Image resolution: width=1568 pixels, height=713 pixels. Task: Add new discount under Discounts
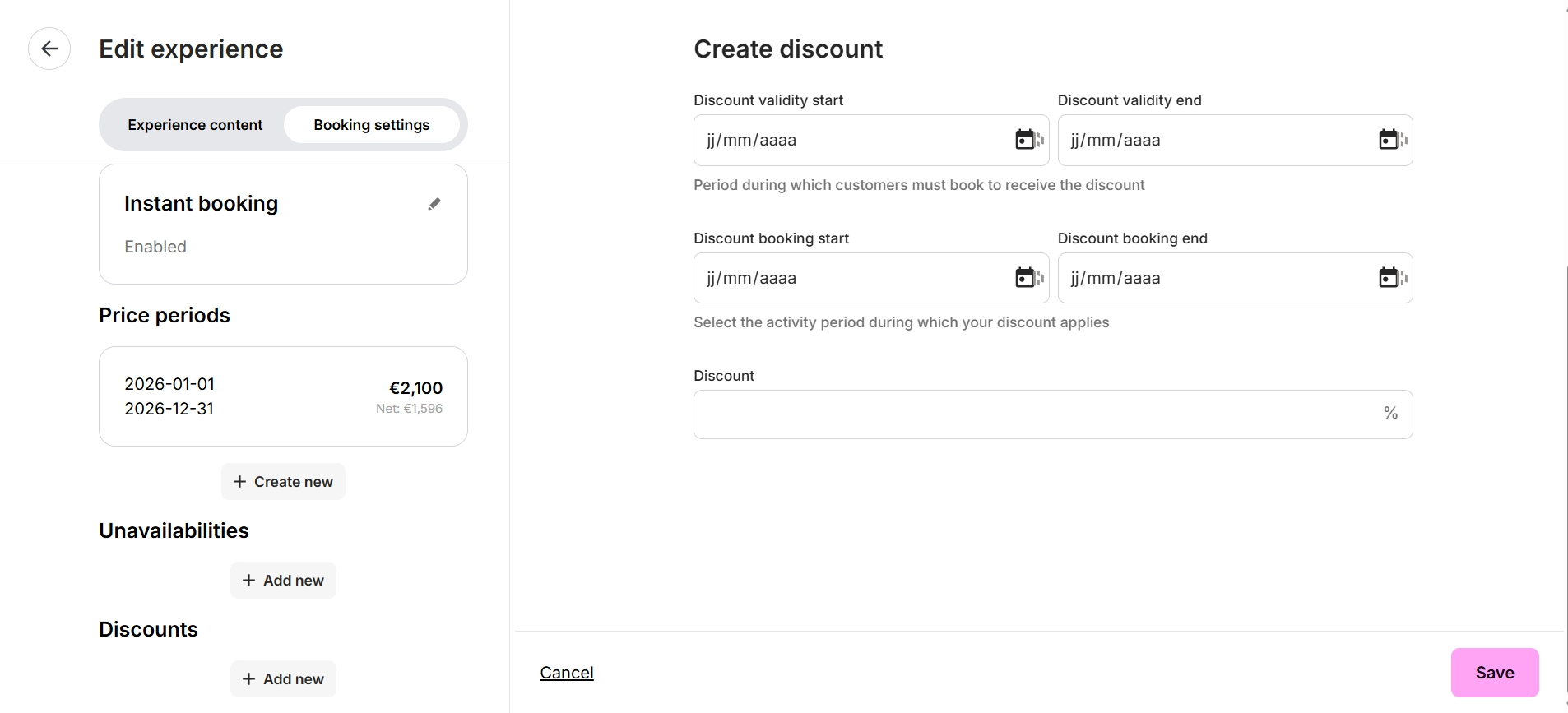283,679
